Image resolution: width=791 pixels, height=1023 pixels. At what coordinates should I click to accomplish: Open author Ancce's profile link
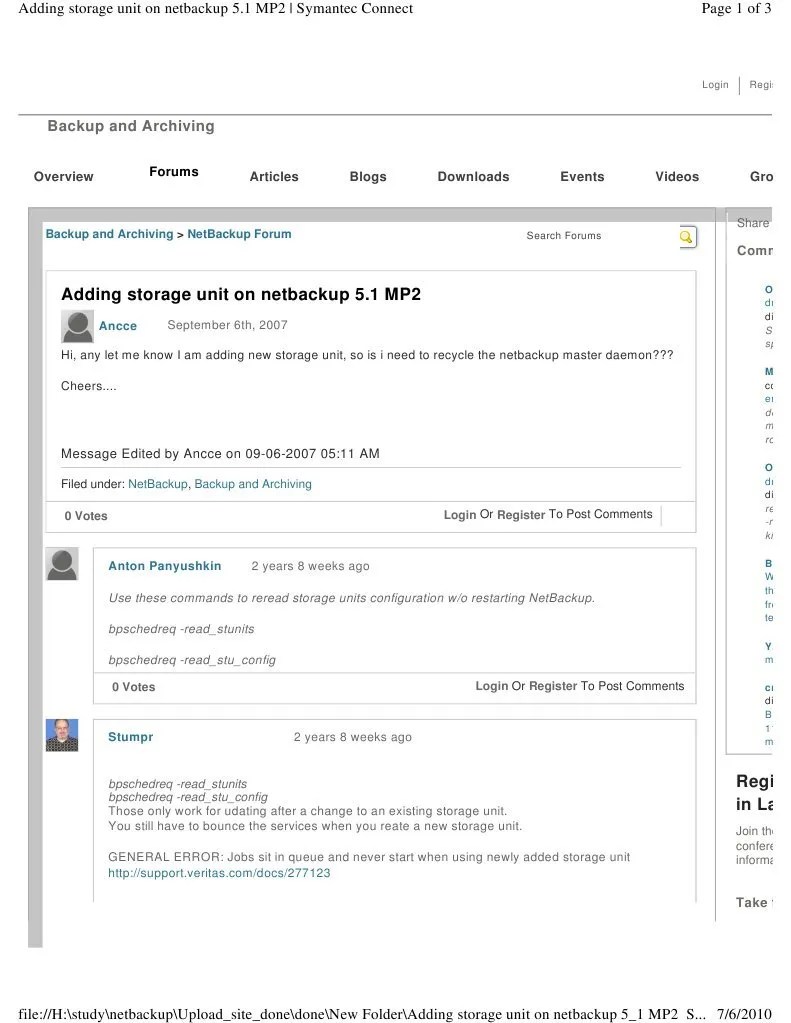pyautogui.click(x=118, y=326)
